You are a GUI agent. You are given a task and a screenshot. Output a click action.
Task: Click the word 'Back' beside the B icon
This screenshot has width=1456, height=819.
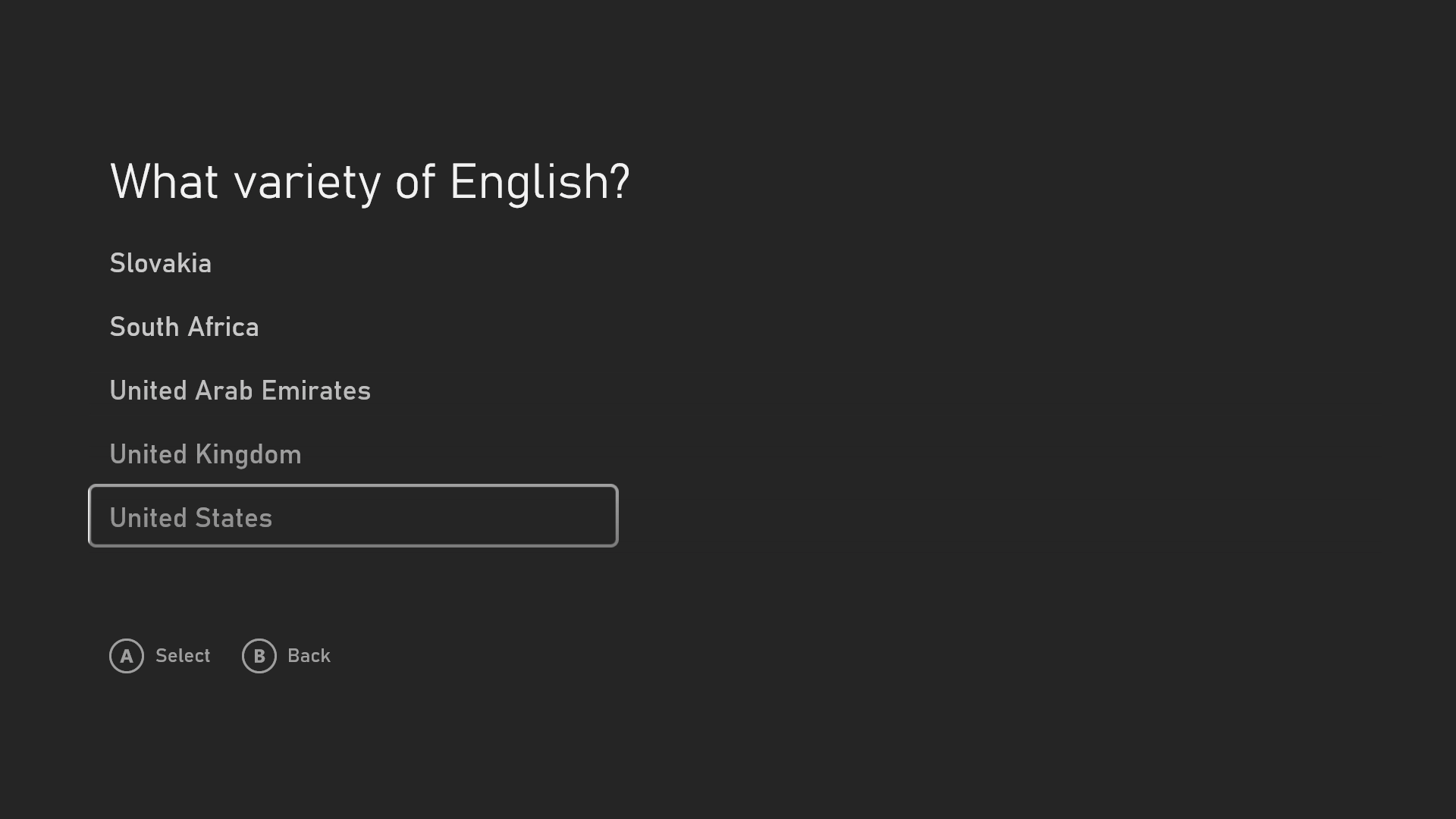click(x=309, y=656)
